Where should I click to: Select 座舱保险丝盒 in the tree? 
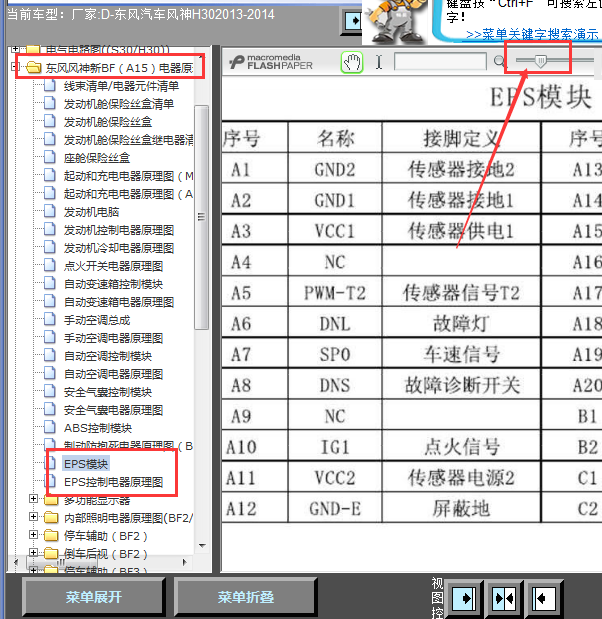click(97, 158)
